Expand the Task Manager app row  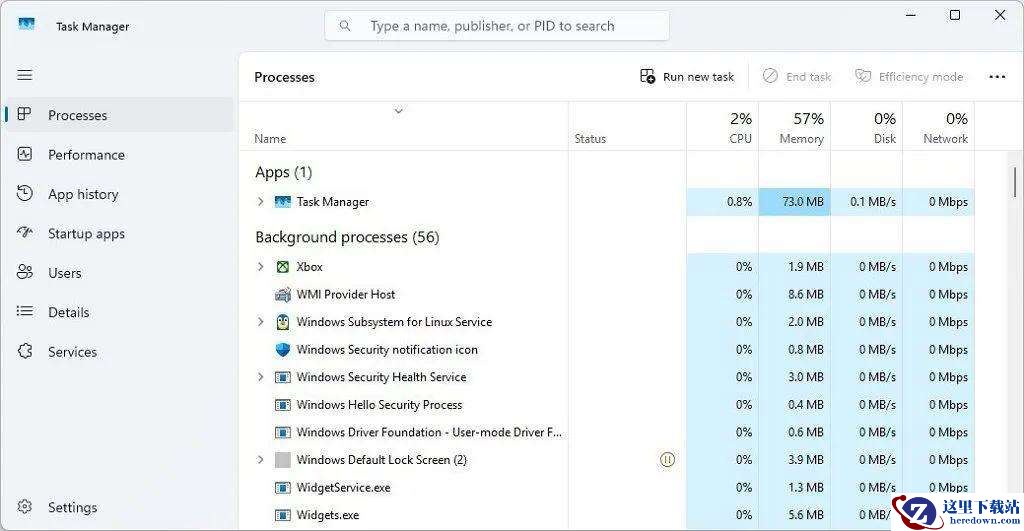click(x=261, y=202)
